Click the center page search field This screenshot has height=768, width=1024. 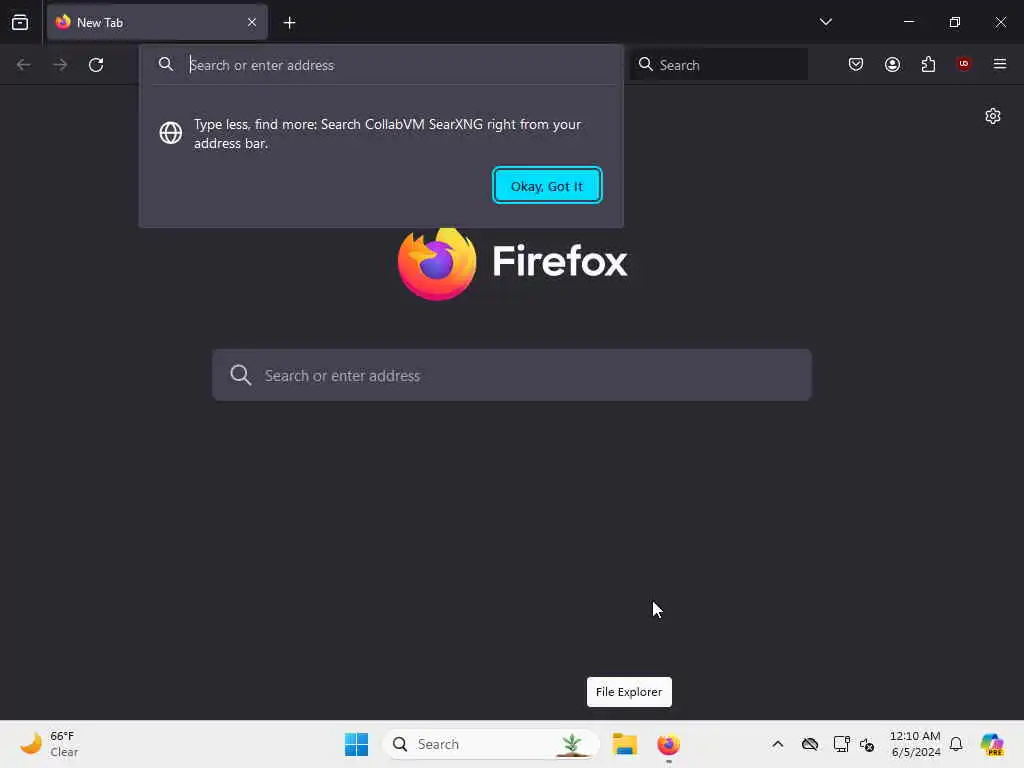[512, 375]
